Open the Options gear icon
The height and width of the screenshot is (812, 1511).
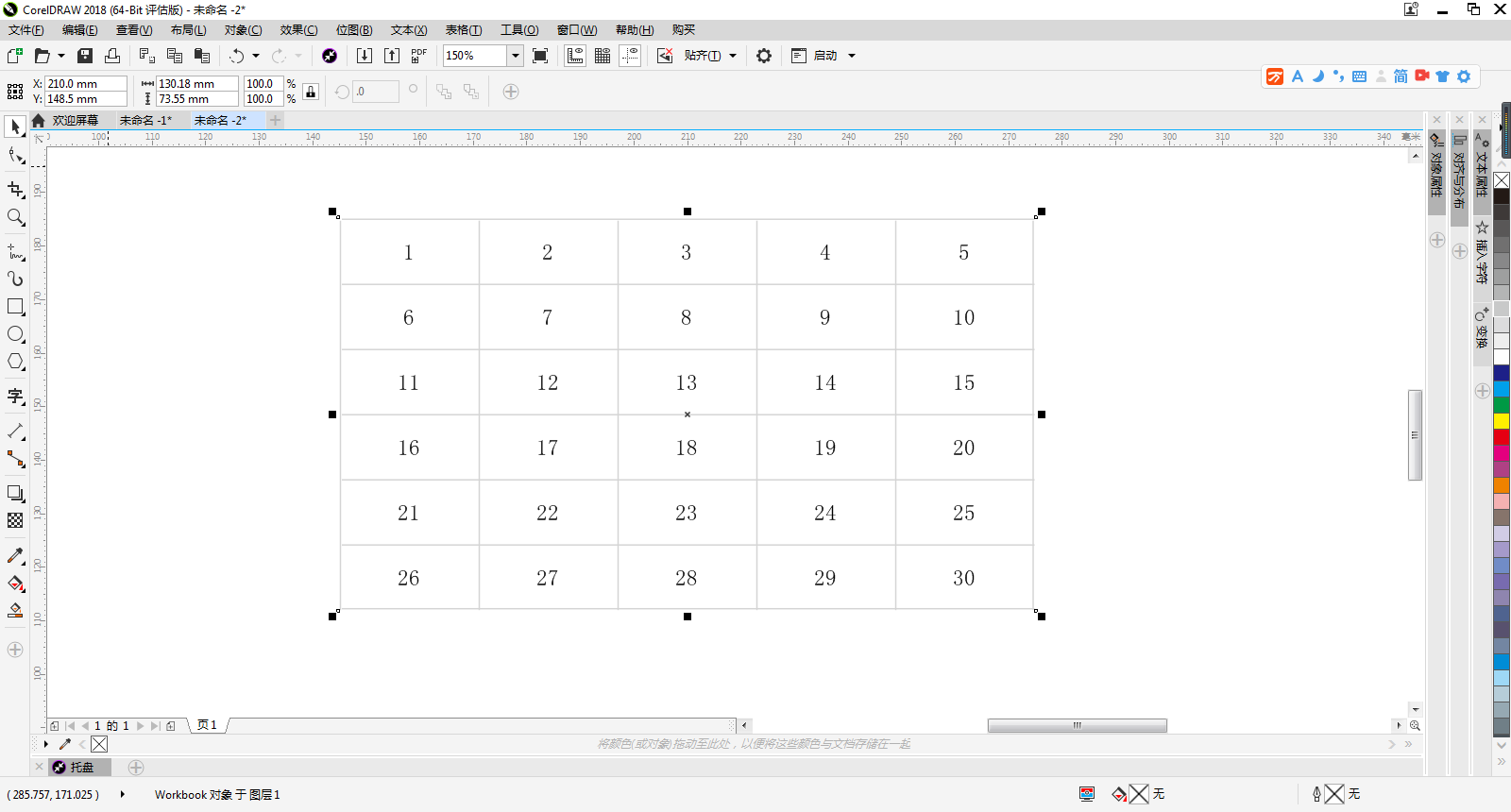pos(764,56)
